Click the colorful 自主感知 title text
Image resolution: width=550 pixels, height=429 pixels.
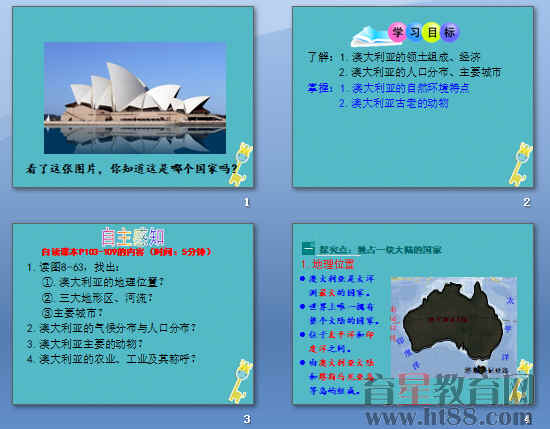pos(133,236)
